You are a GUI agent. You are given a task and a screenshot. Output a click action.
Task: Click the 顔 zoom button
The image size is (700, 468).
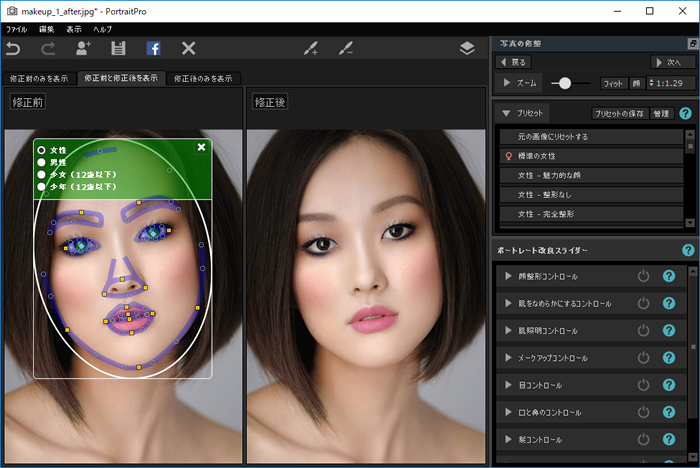point(636,84)
